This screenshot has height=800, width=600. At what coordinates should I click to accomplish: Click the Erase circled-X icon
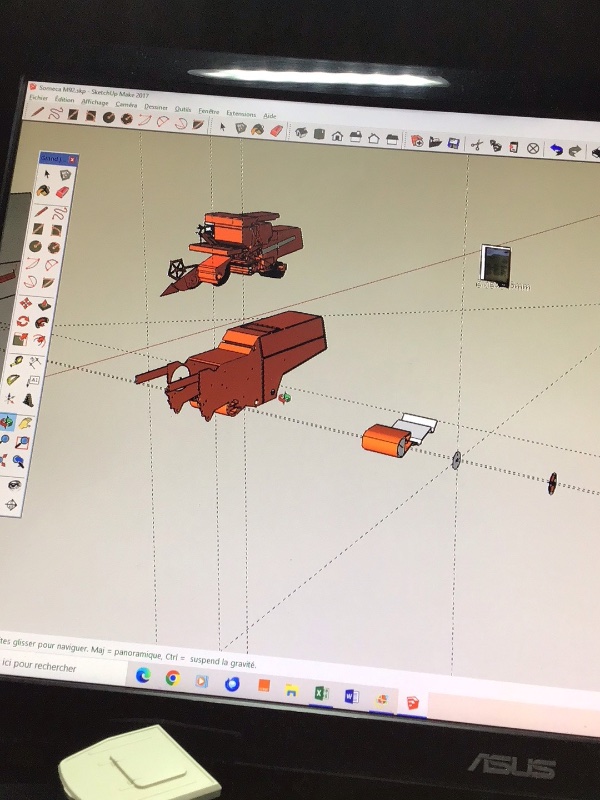pos(533,148)
